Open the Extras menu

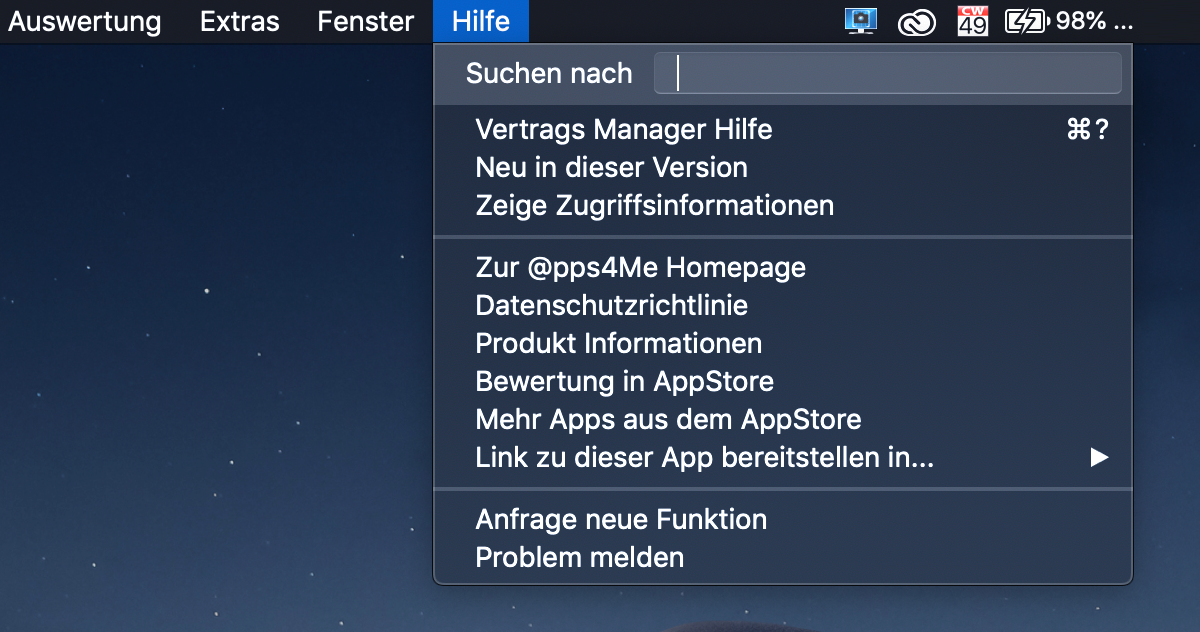[240, 21]
